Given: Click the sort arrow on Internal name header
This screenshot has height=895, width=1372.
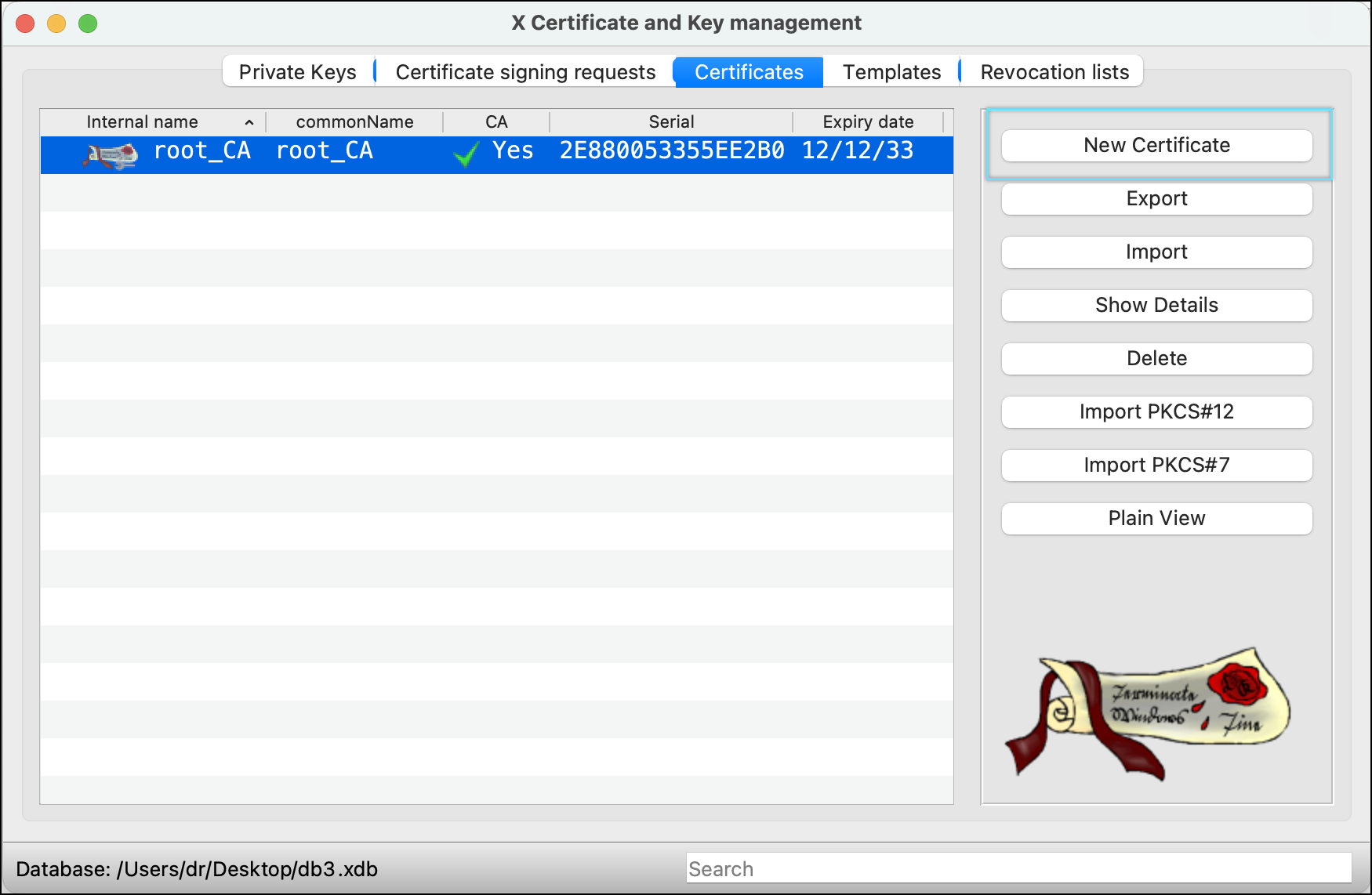Looking at the screenshot, I should [249, 122].
